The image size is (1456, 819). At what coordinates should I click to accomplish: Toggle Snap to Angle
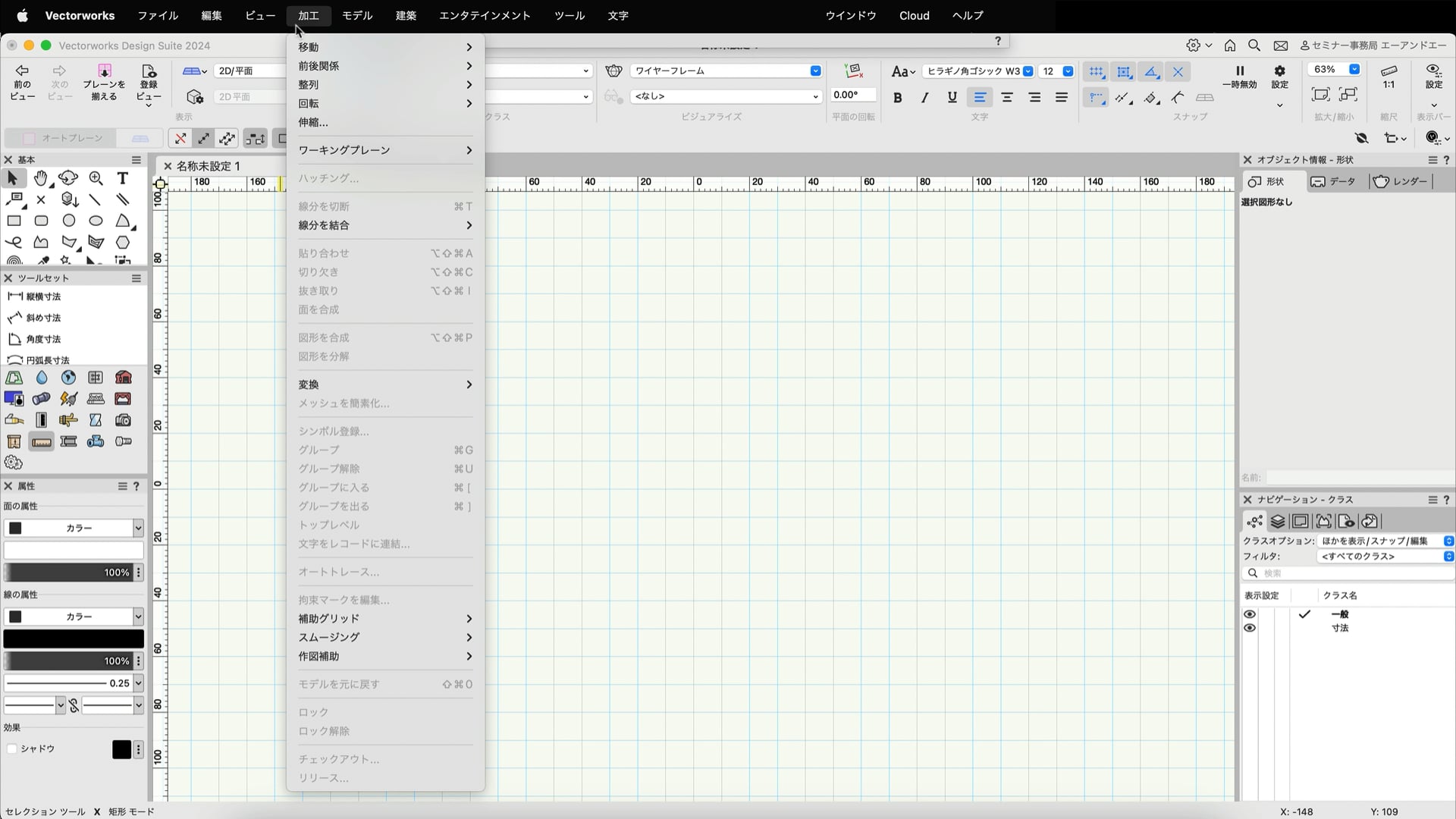coord(1151,72)
